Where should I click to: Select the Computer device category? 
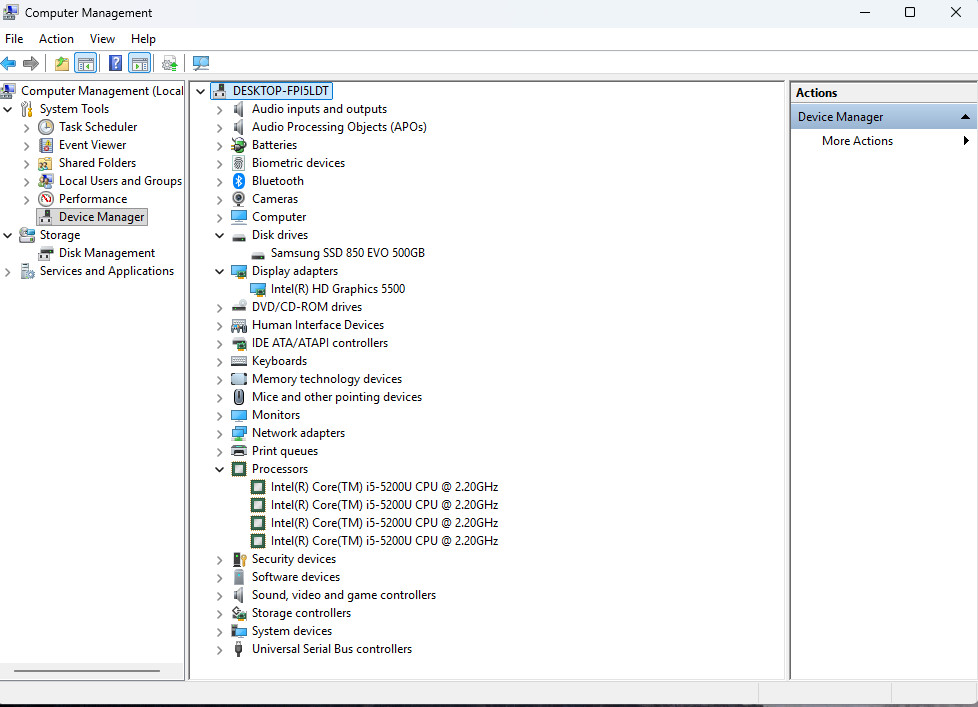click(279, 217)
